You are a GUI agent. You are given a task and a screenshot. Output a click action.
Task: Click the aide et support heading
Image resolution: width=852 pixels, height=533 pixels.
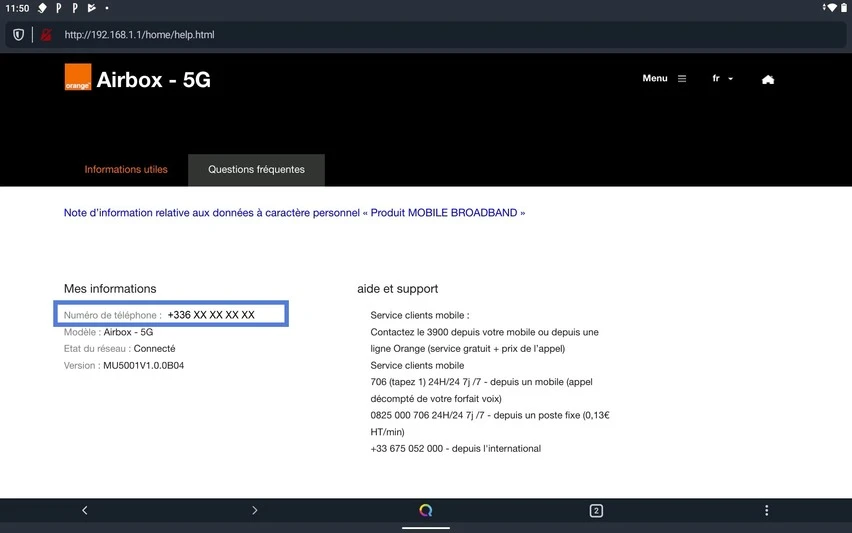click(x=398, y=289)
